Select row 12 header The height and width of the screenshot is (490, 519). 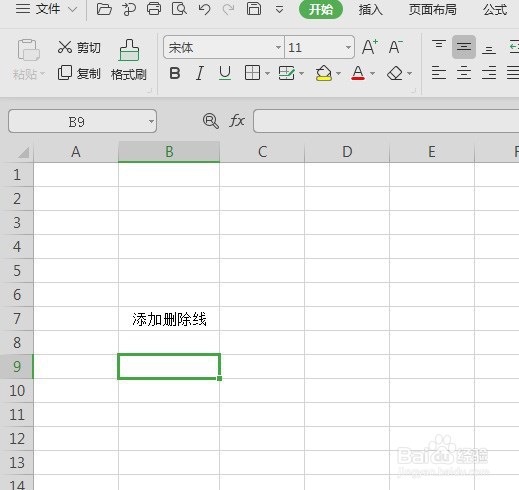click(17, 439)
